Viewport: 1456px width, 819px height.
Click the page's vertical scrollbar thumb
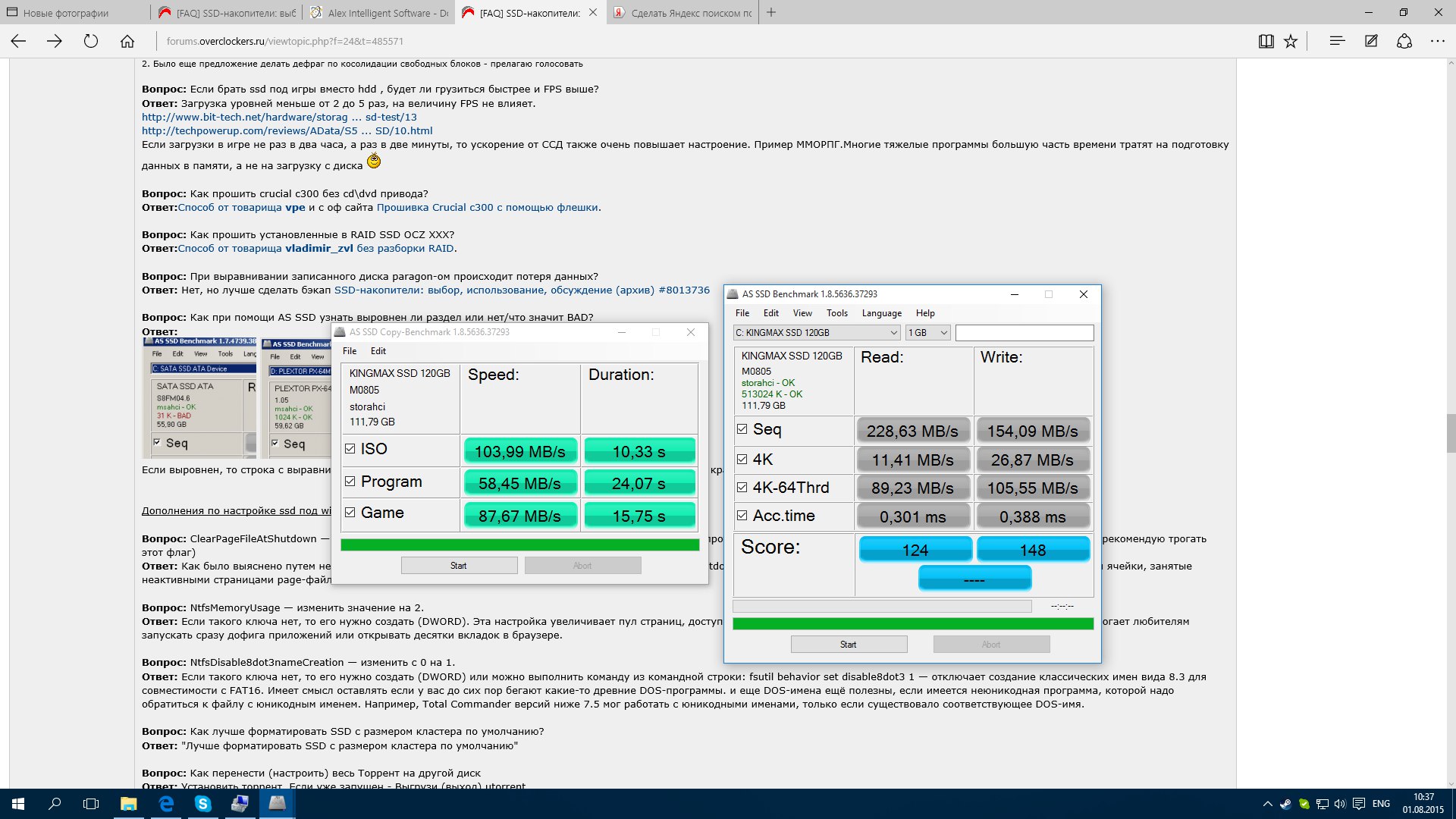[x=1450, y=432]
